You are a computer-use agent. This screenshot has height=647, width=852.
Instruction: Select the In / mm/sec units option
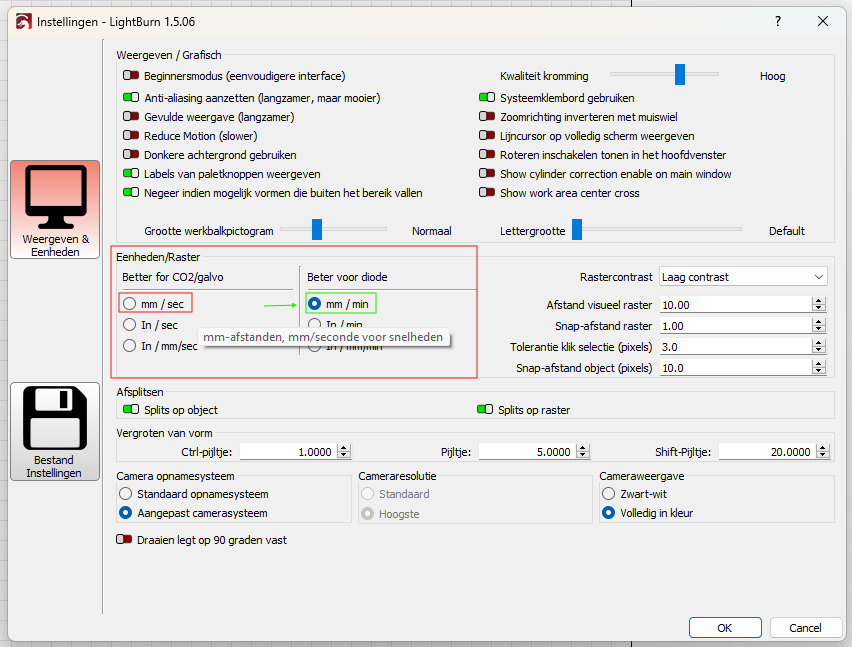pyautogui.click(x=129, y=346)
